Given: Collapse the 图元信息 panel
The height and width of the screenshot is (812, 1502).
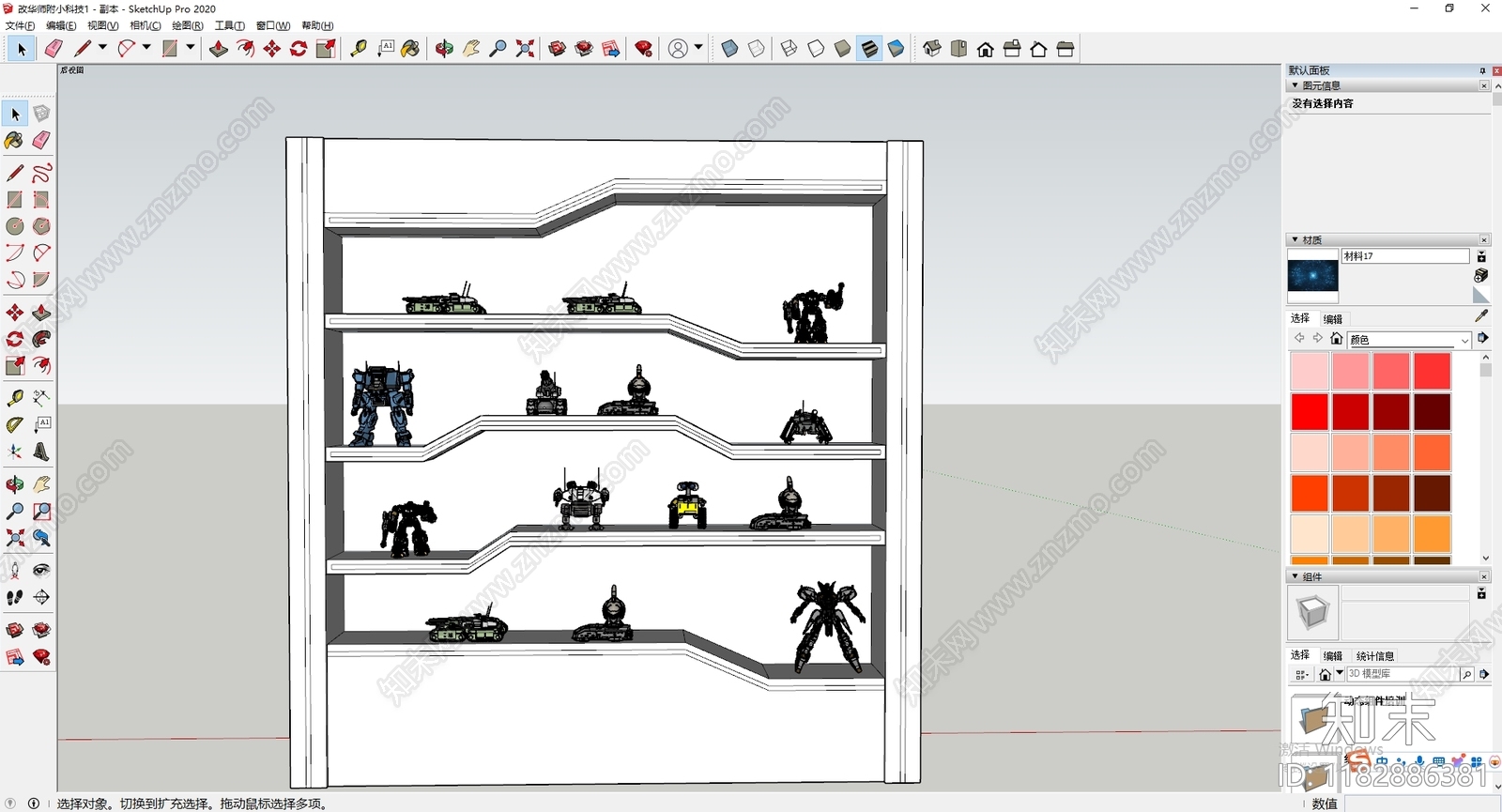Looking at the screenshot, I should coord(1295,85).
